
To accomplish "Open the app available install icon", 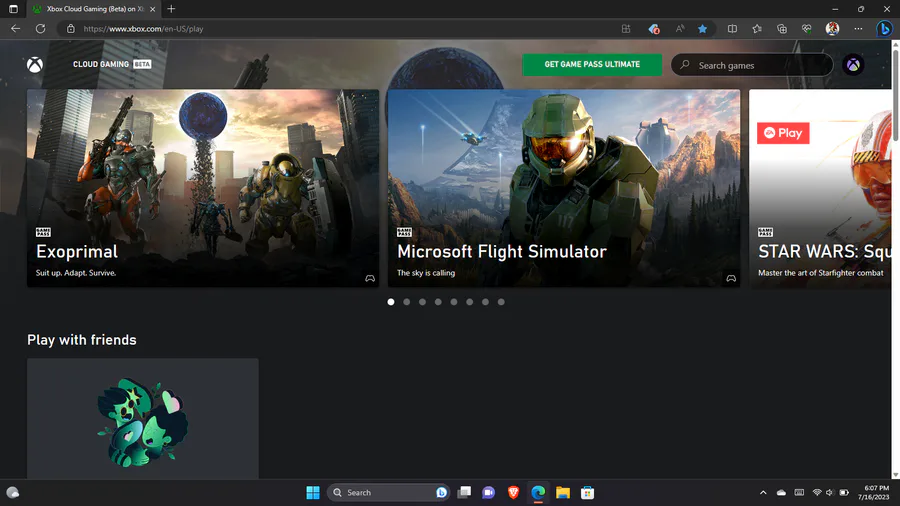I will click(x=626, y=29).
